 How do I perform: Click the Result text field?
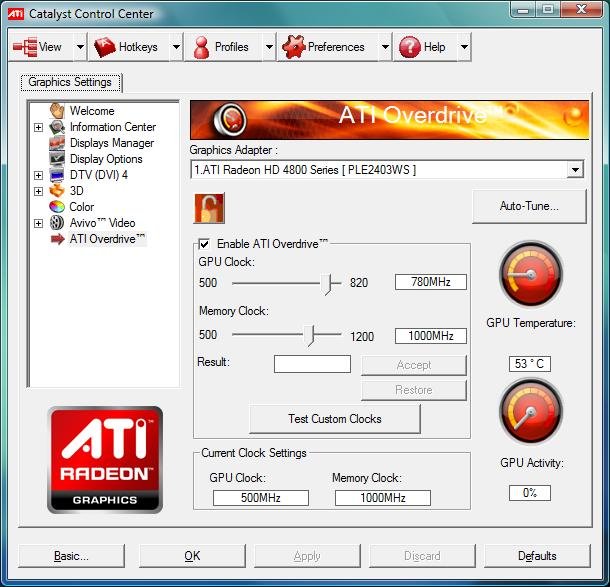312,364
